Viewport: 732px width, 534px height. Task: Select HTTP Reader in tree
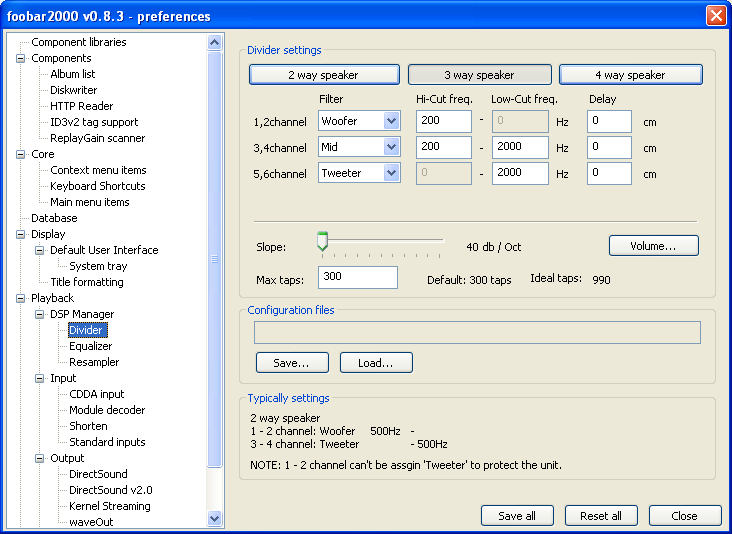pyautogui.click(x=82, y=106)
